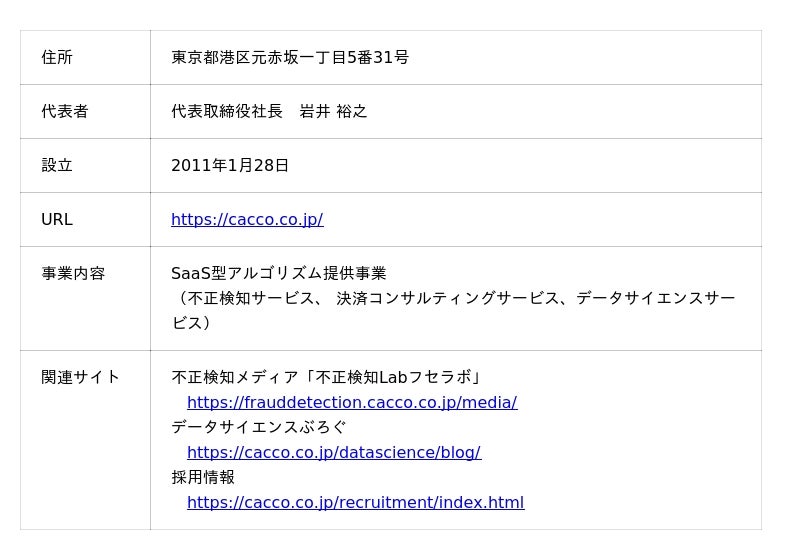Click the データサイエンスぶろぐ heading text
Viewport: 800px width, 560px height.
[x=259, y=428]
